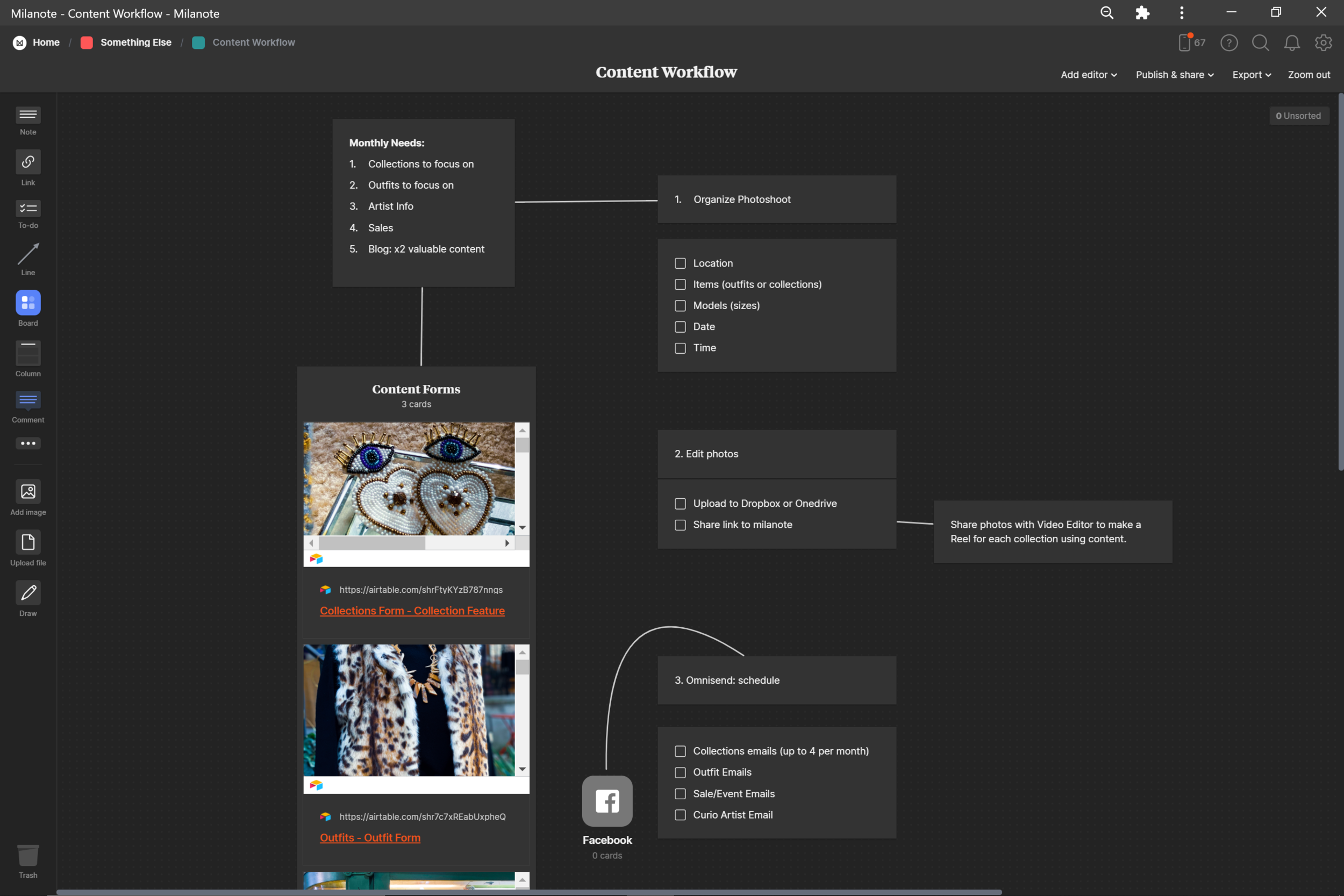Select the Column tool in sidebar

pyautogui.click(x=28, y=359)
